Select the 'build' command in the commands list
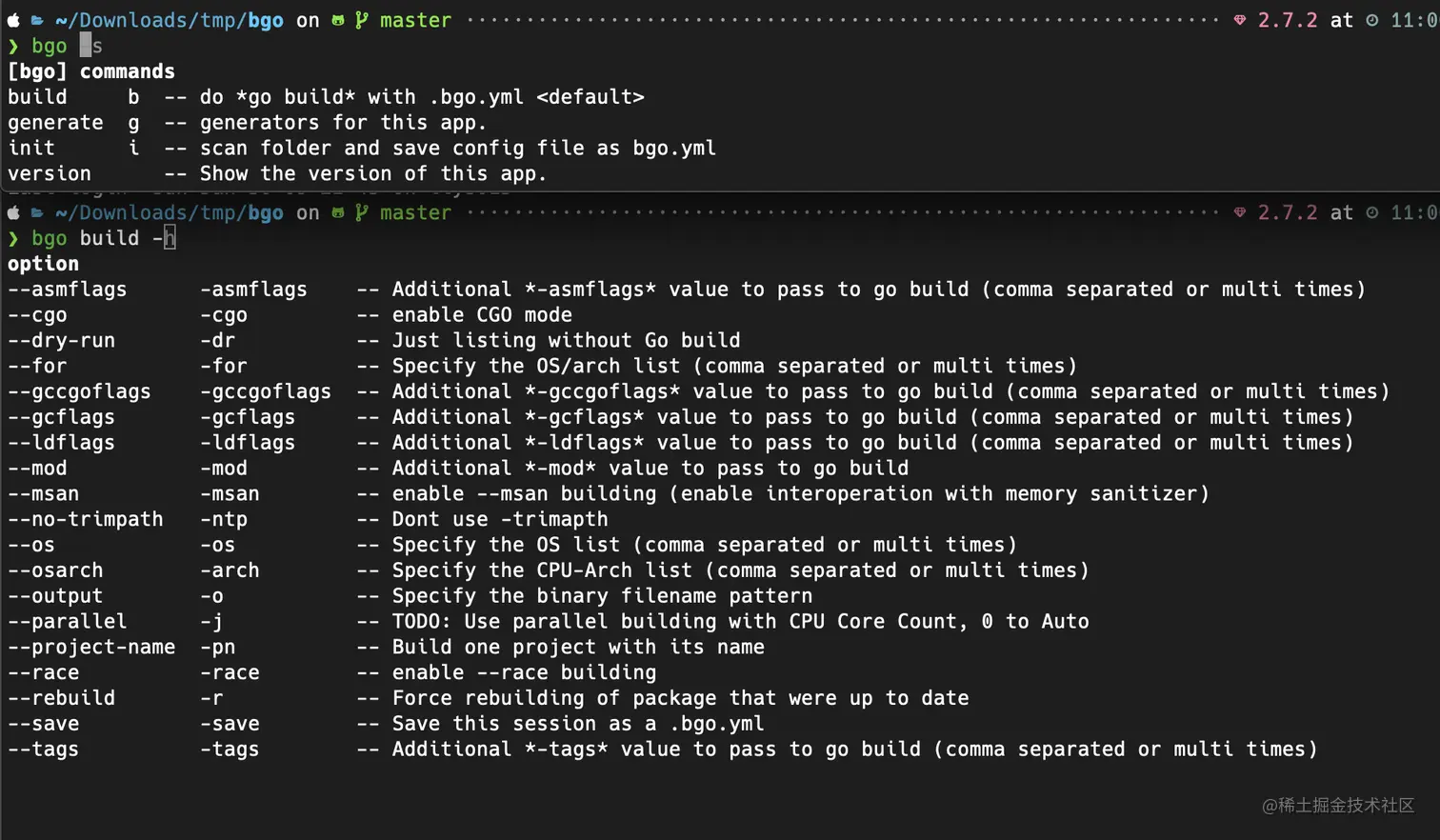 [x=38, y=97]
